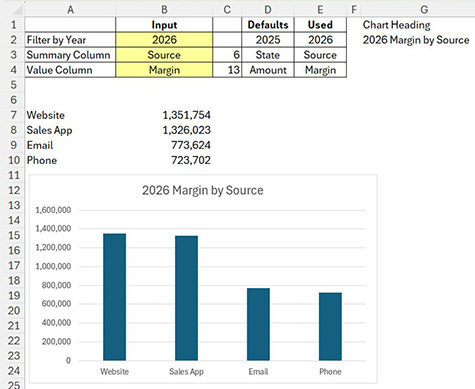Image resolution: width=475 pixels, height=389 pixels.
Task: Click the value 723,702
Action: (x=191, y=160)
